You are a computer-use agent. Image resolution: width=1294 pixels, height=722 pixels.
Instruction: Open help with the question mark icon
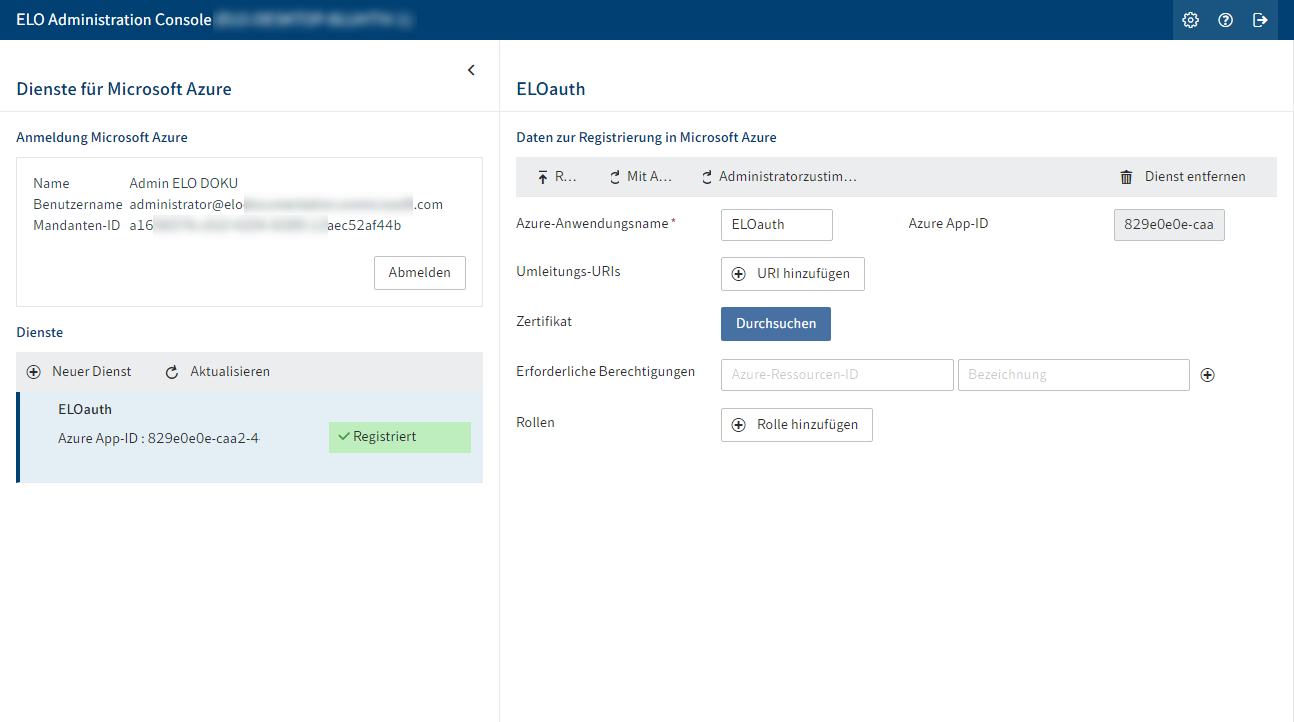click(x=1225, y=20)
